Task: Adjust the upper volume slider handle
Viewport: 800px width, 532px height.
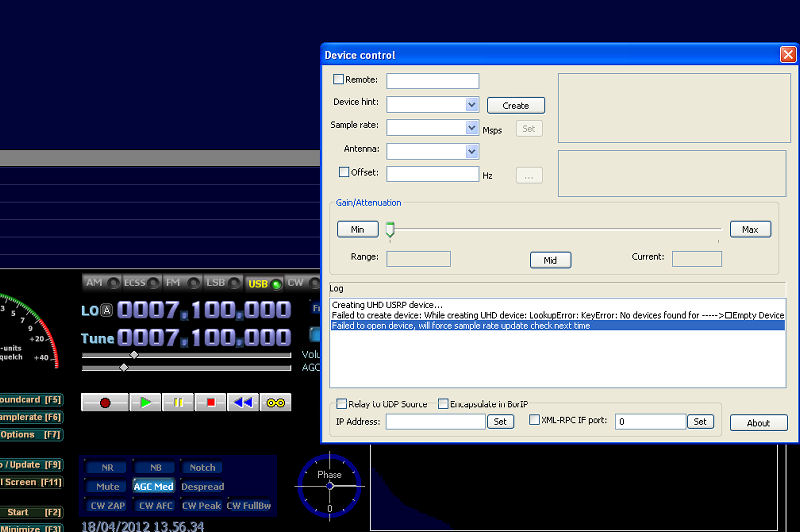Action: [134, 354]
